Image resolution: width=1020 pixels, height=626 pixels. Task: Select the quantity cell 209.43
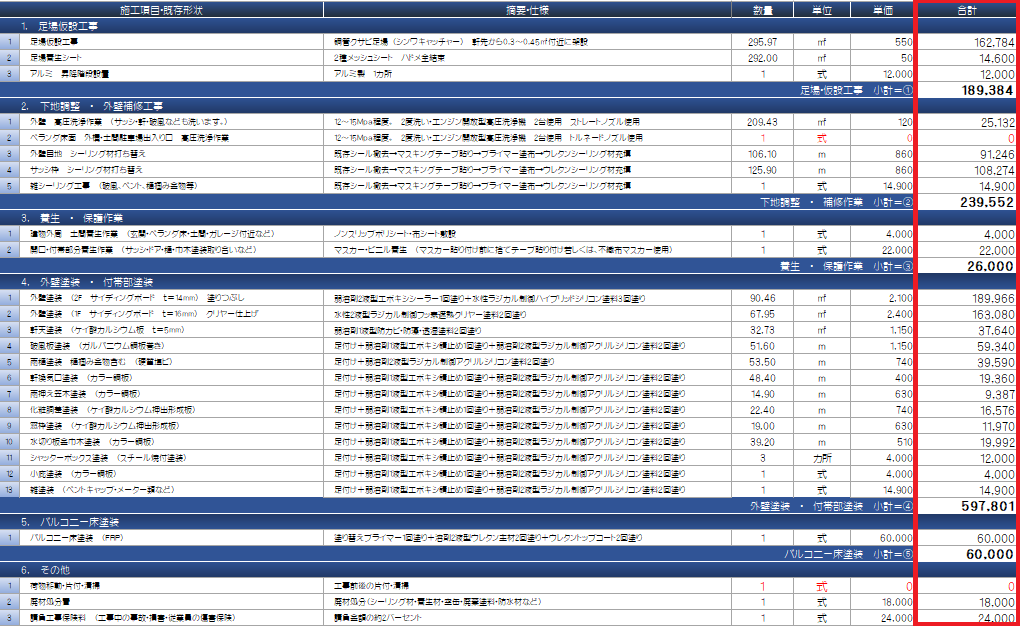(x=762, y=122)
